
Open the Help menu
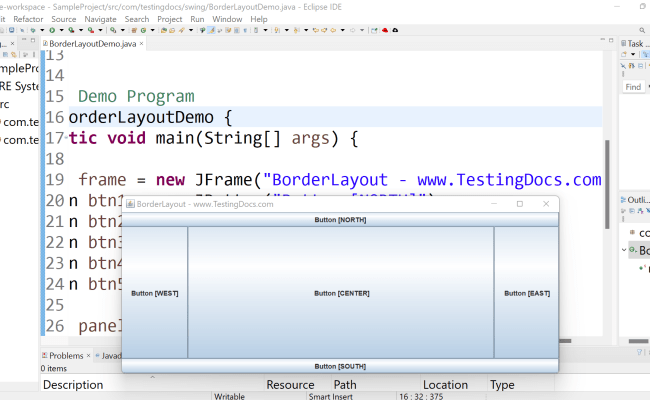pos(259,19)
